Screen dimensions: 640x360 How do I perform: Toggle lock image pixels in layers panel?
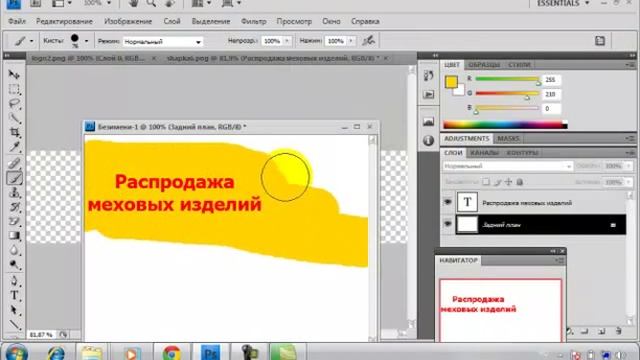pos(497,182)
